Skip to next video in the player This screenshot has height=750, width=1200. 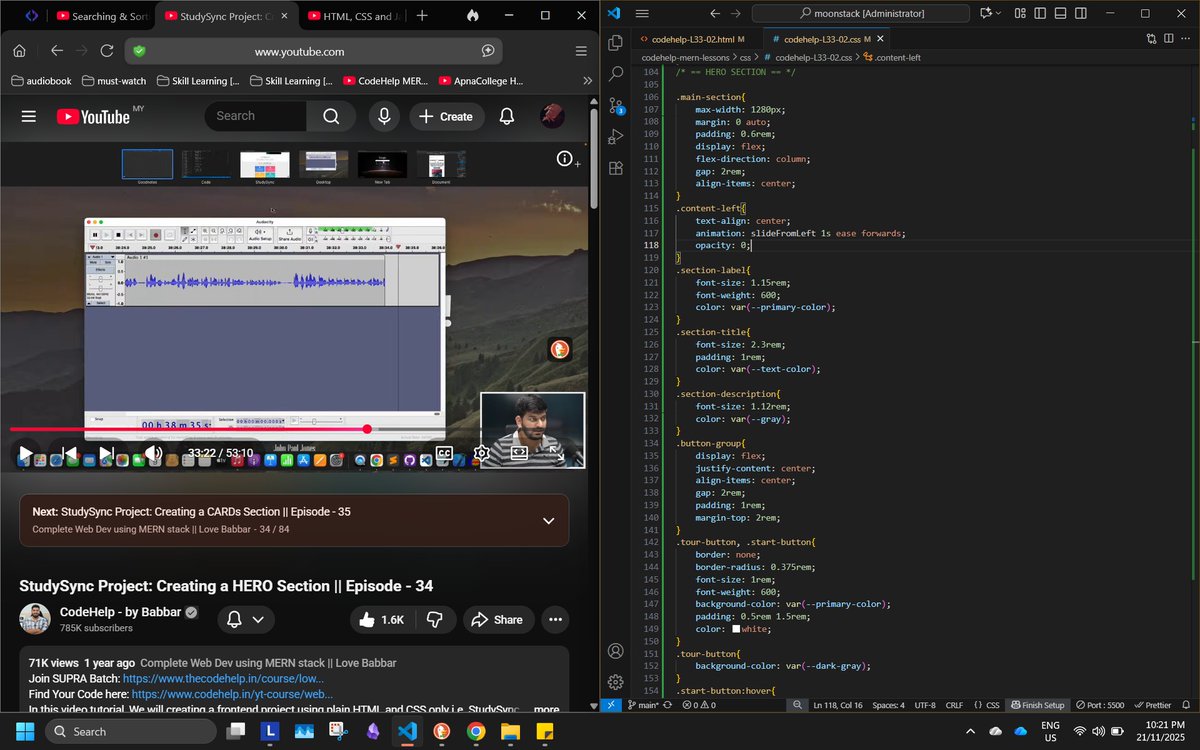[105, 453]
